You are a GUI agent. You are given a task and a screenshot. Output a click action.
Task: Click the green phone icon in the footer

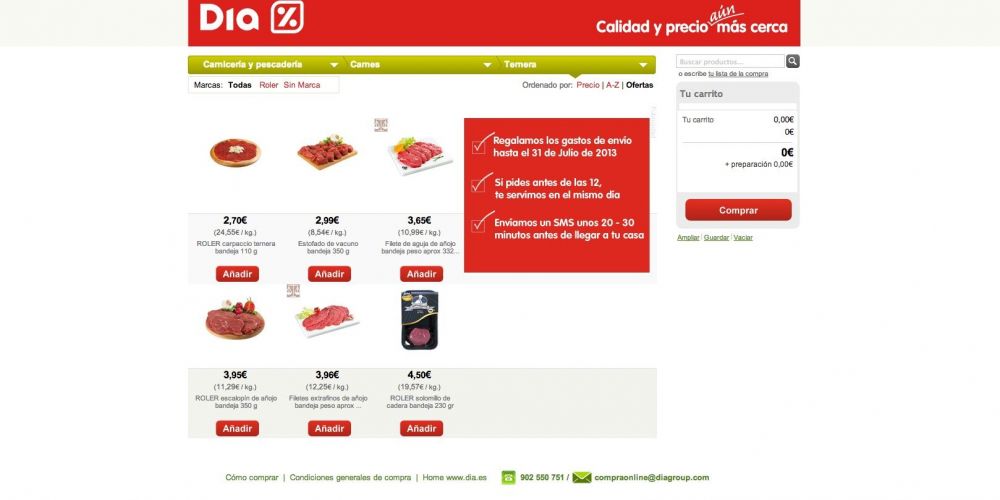tap(508, 477)
